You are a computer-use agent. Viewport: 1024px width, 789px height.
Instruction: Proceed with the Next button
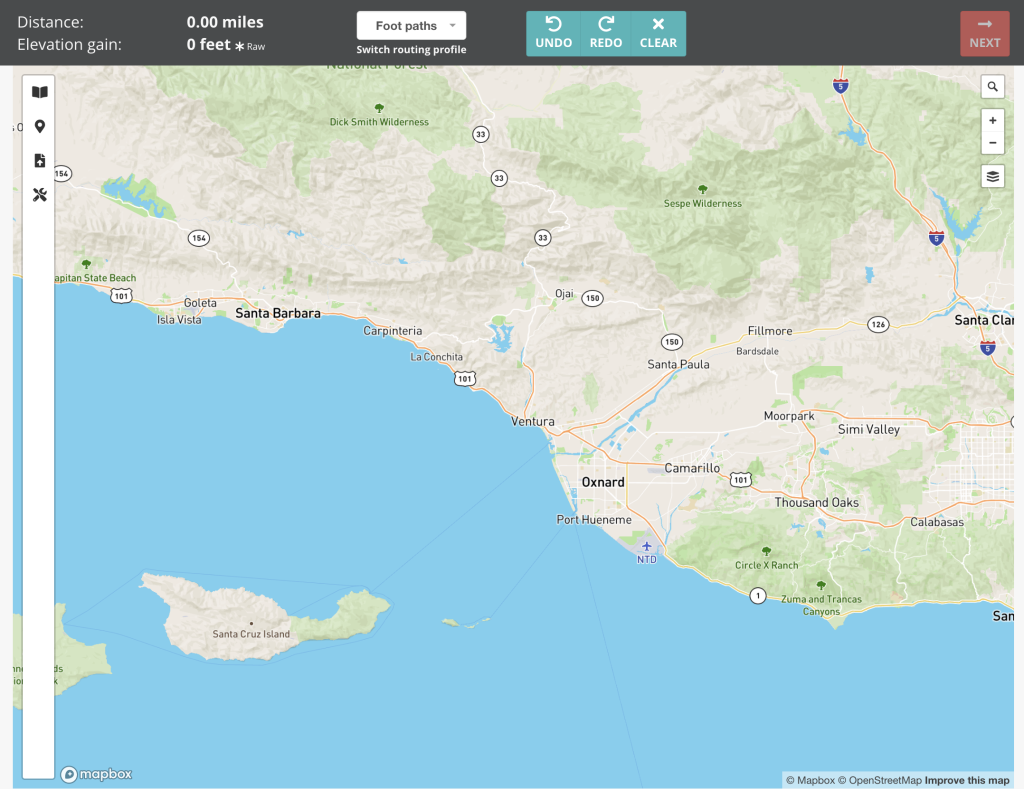[x=985, y=33]
